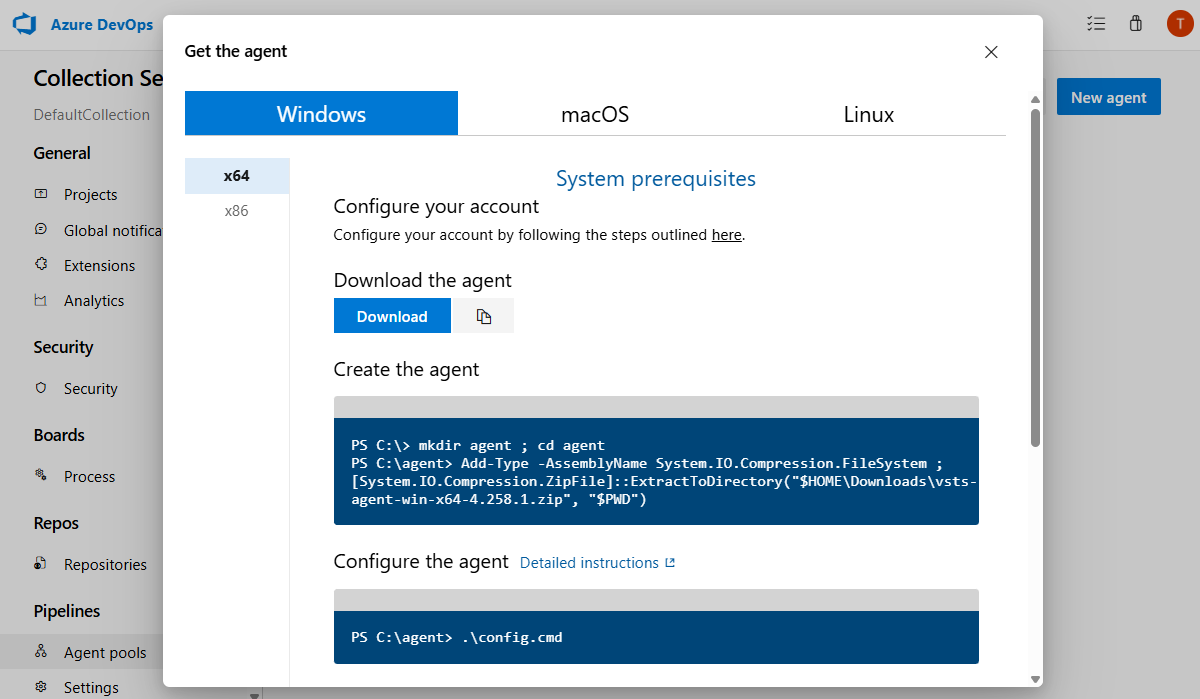
Task: Open the System prerequisites link
Action: click(x=656, y=179)
